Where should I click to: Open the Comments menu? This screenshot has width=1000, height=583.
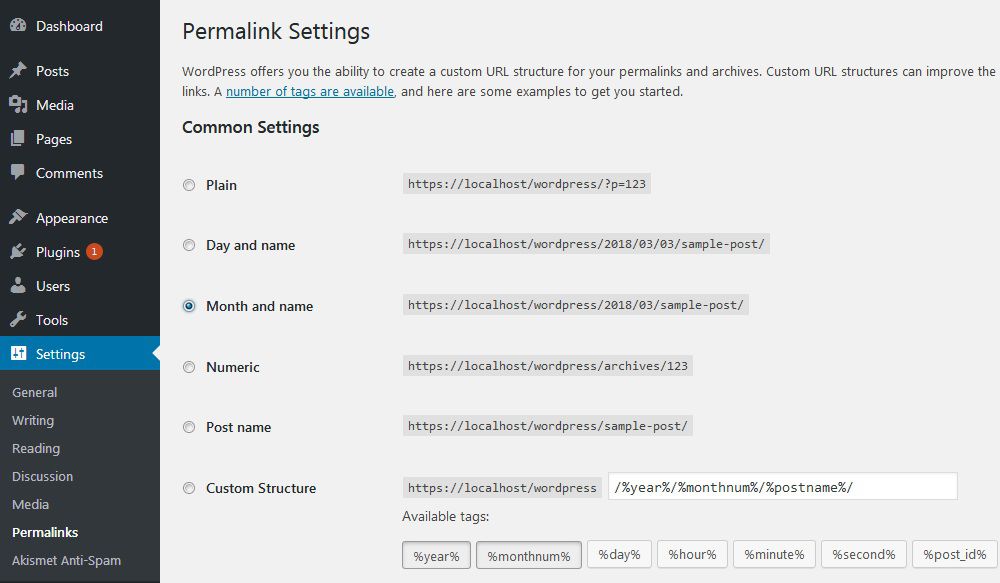(x=69, y=173)
